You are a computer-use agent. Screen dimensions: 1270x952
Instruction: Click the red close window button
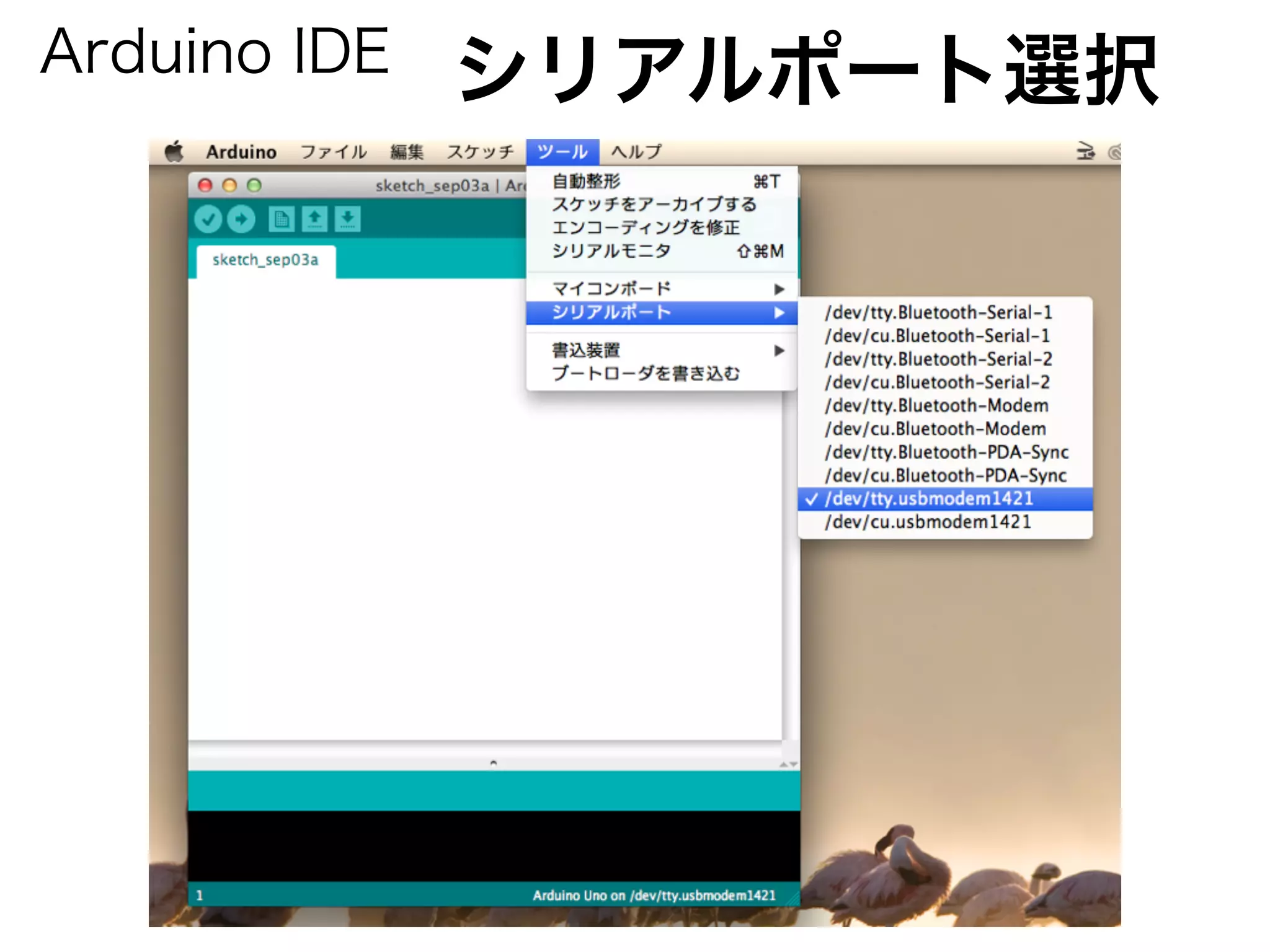pyautogui.click(x=205, y=185)
